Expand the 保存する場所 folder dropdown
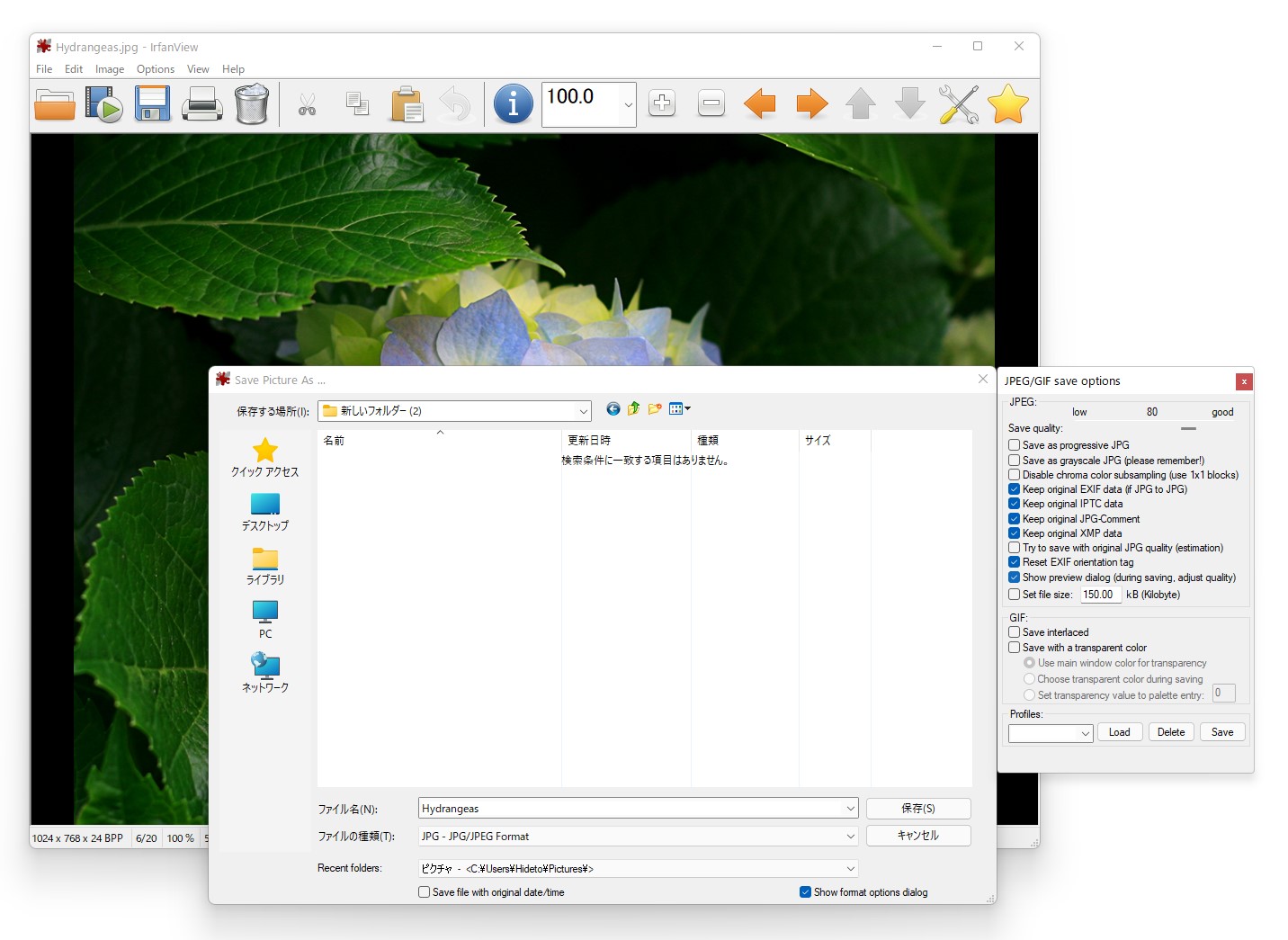 583,411
